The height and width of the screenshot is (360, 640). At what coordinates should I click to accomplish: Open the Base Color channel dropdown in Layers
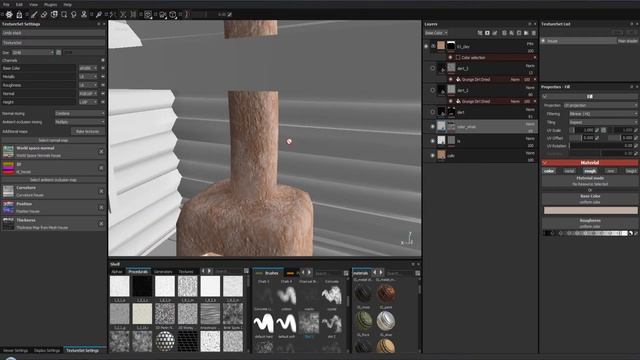(436, 33)
